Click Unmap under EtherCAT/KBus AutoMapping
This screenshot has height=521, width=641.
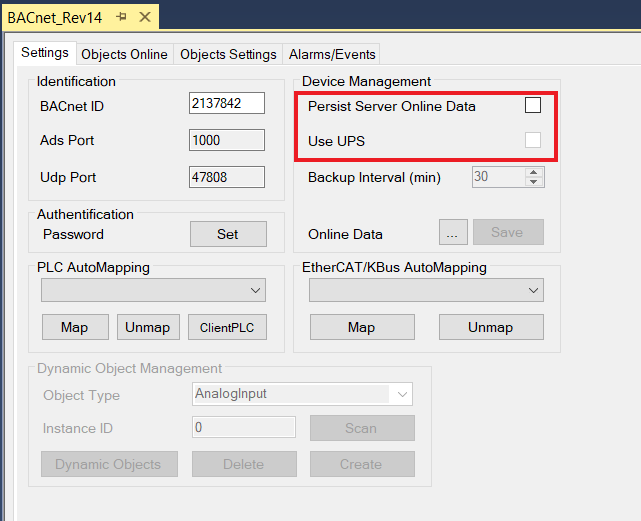pyautogui.click(x=491, y=327)
